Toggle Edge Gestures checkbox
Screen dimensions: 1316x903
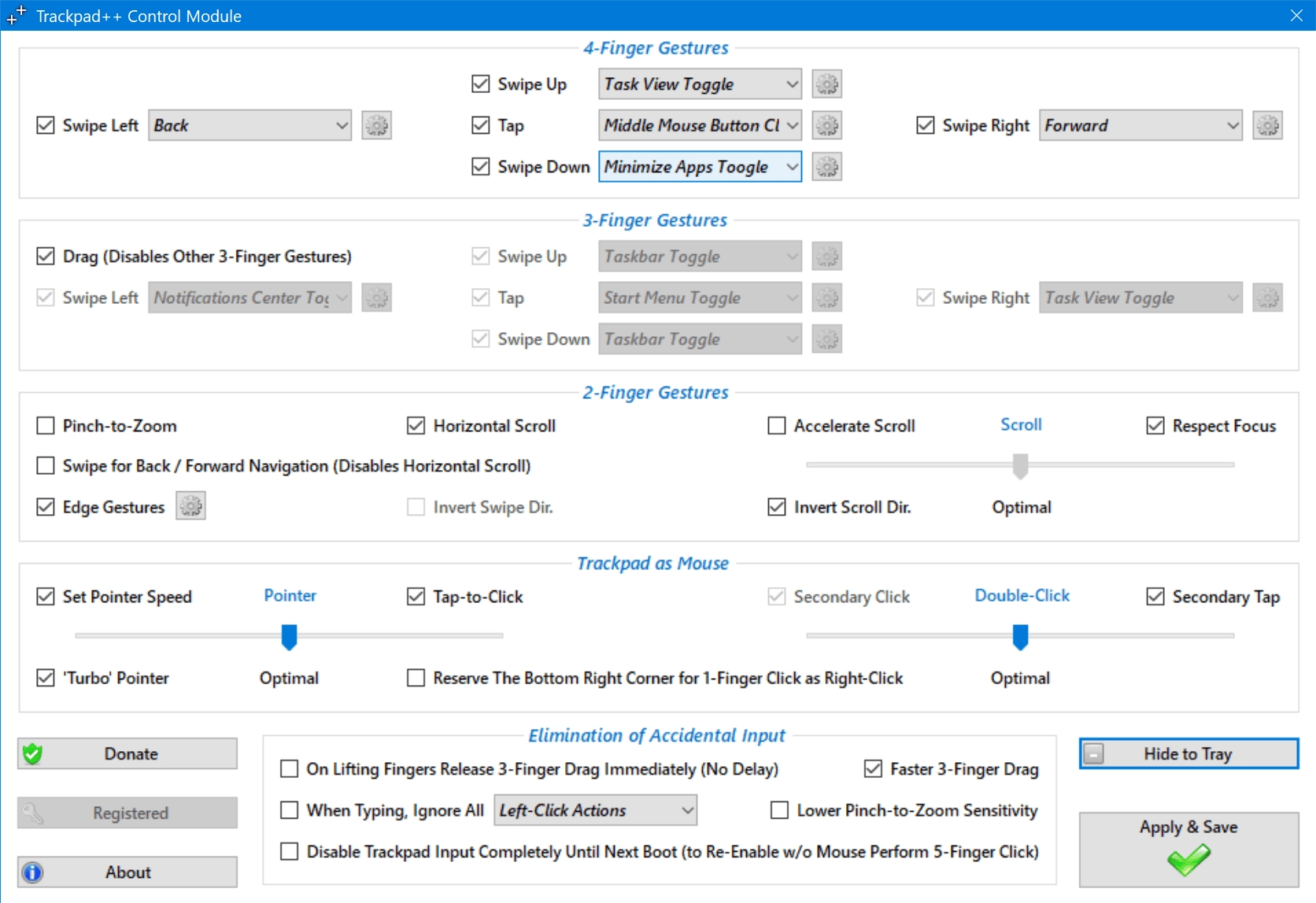[46, 507]
